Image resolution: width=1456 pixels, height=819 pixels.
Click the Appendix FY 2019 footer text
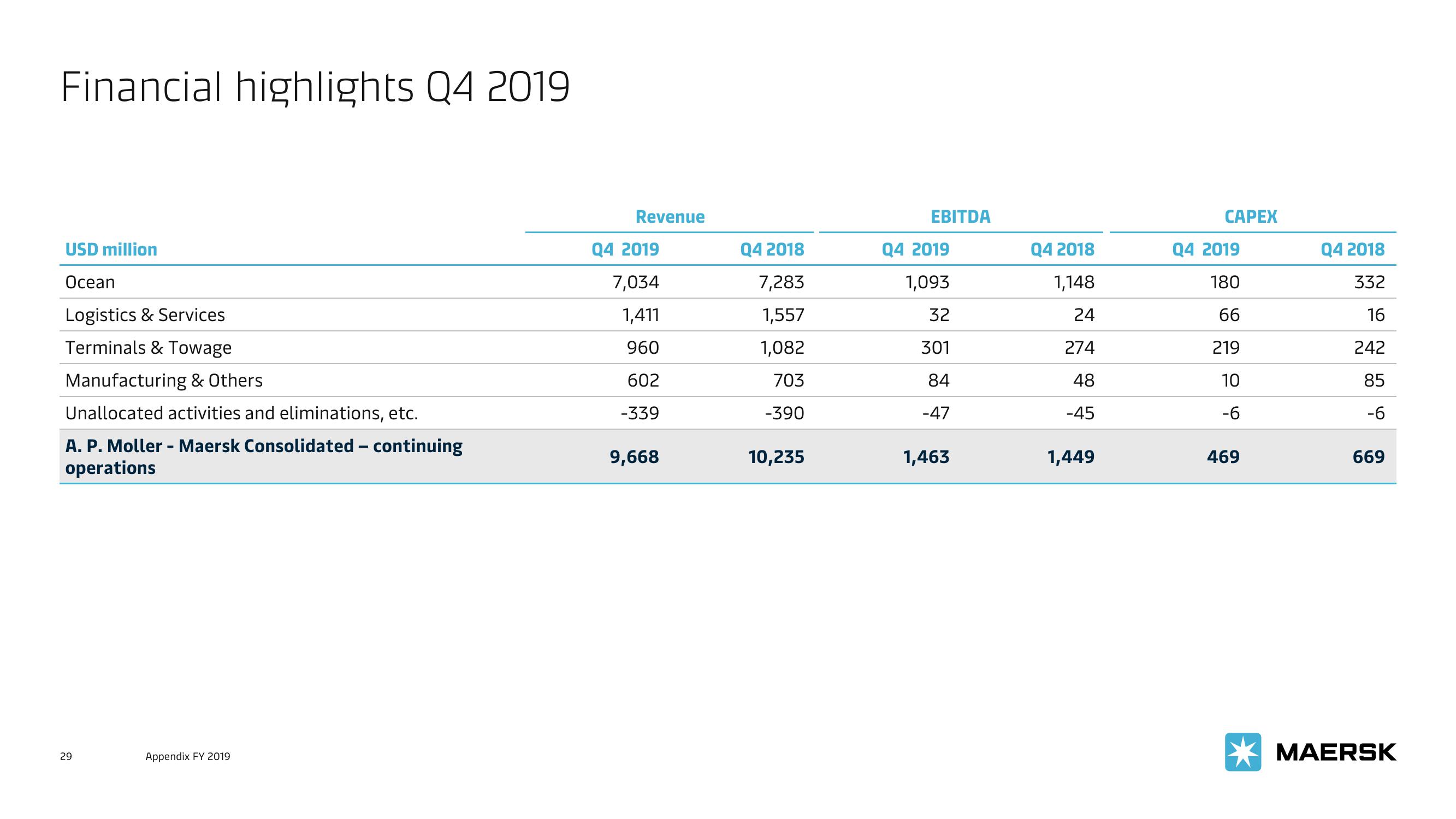(188, 756)
